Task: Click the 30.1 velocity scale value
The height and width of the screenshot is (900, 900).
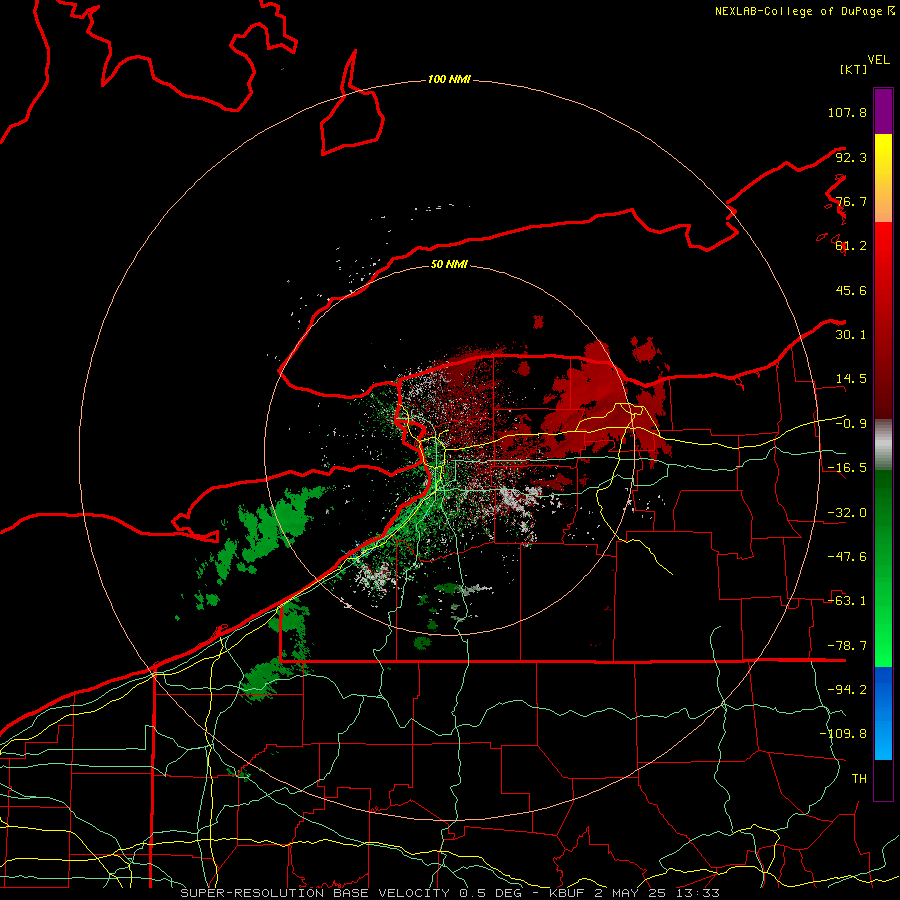Action: pyautogui.click(x=851, y=335)
